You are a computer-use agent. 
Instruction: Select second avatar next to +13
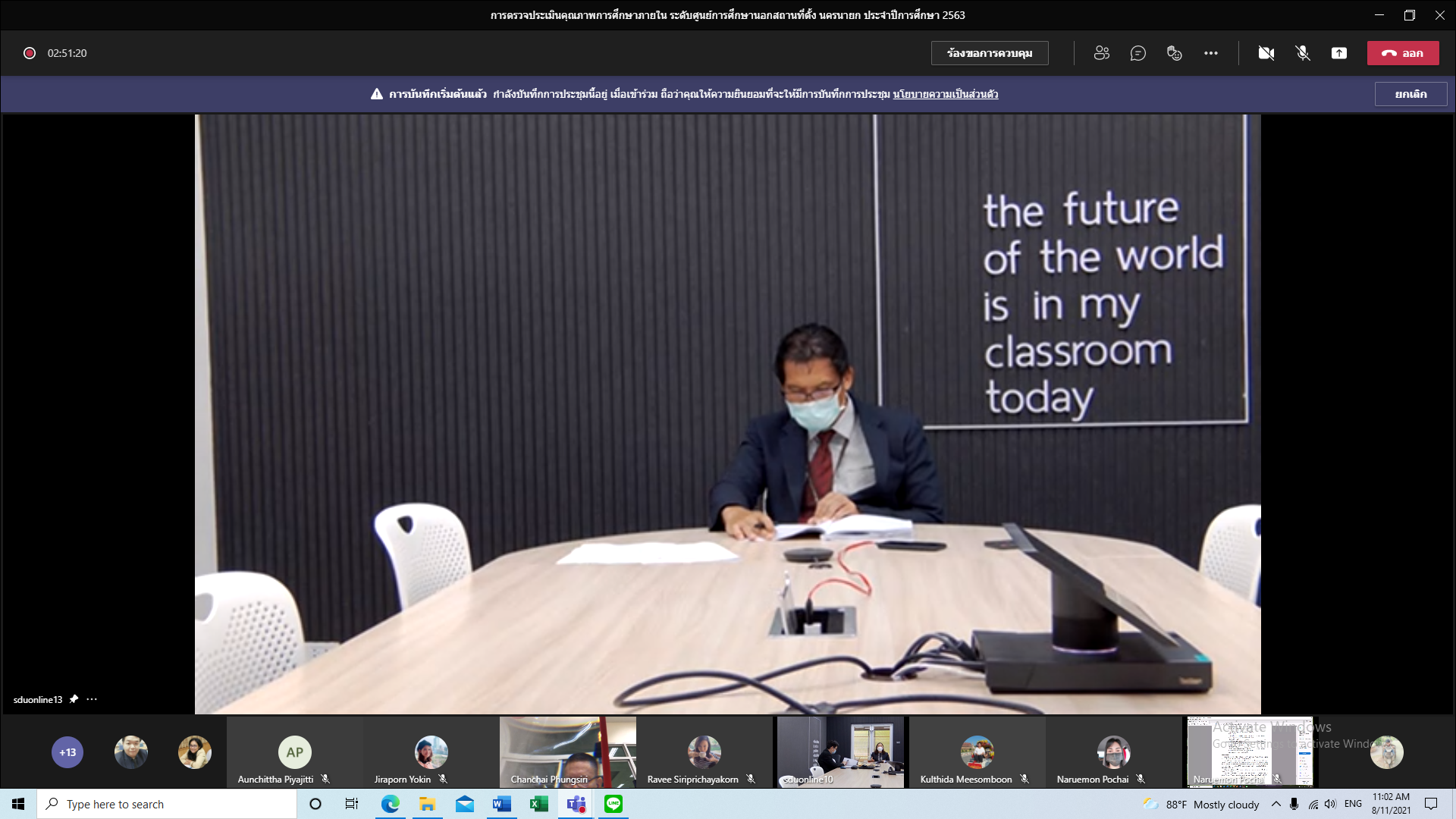(x=195, y=752)
